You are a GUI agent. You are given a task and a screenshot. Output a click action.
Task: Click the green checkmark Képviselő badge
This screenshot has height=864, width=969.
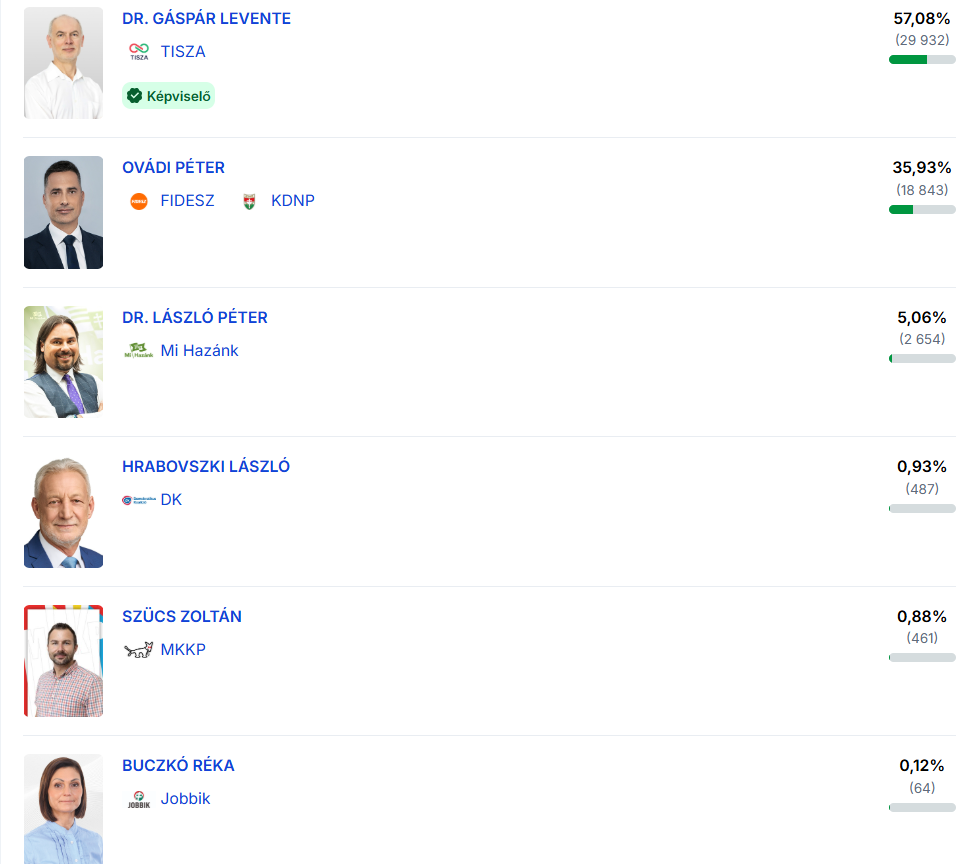[x=168, y=96]
